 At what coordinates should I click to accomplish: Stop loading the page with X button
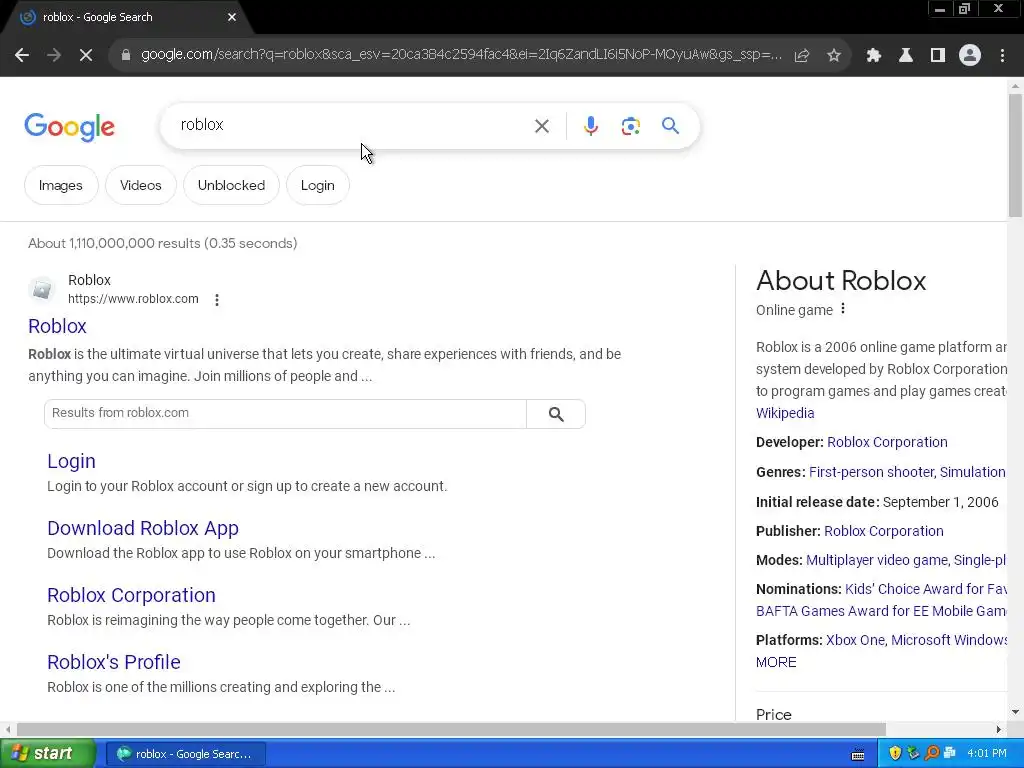86,56
